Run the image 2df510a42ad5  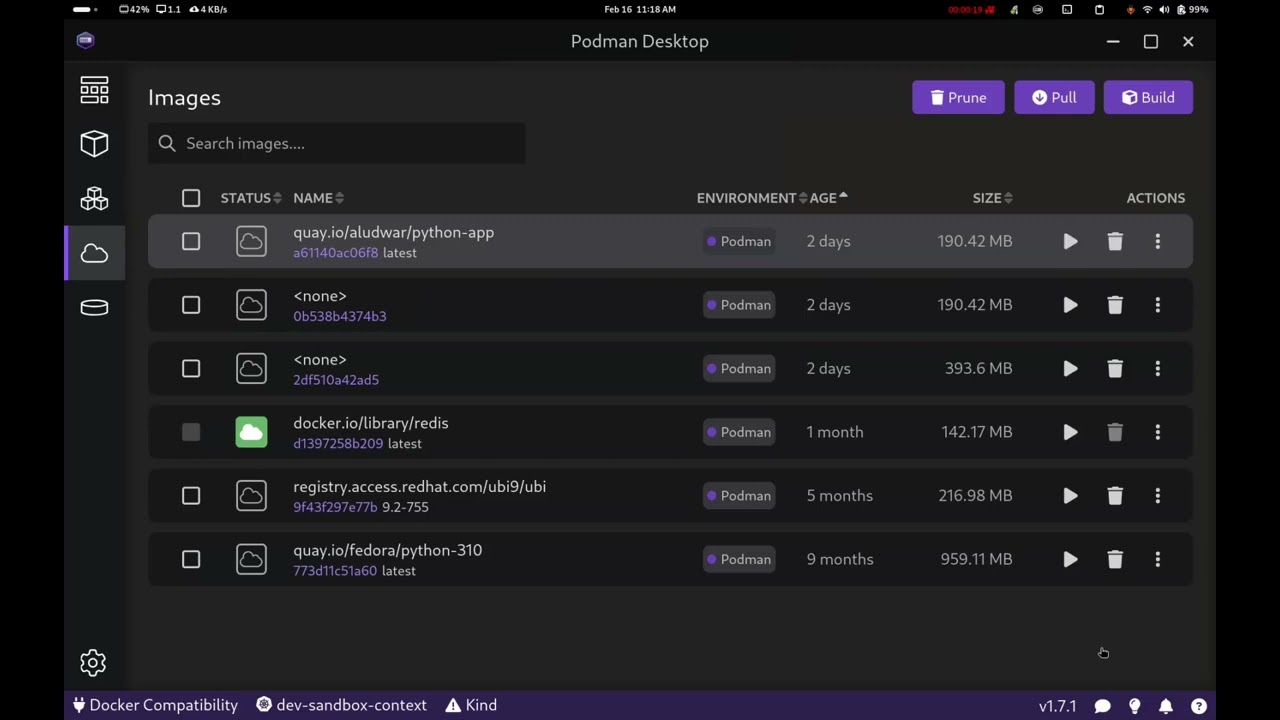click(1070, 368)
